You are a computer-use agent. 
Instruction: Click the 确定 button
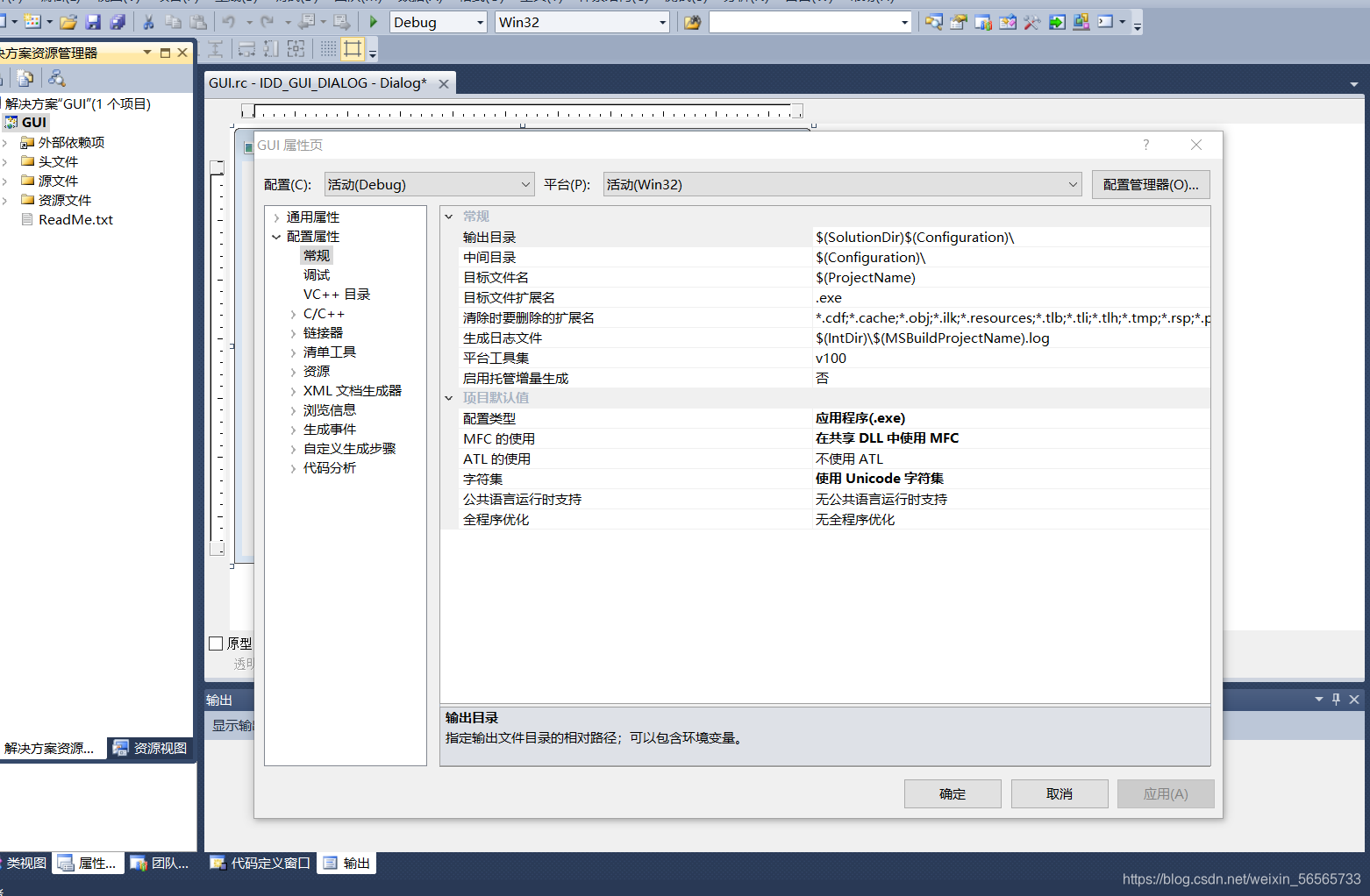tap(953, 793)
